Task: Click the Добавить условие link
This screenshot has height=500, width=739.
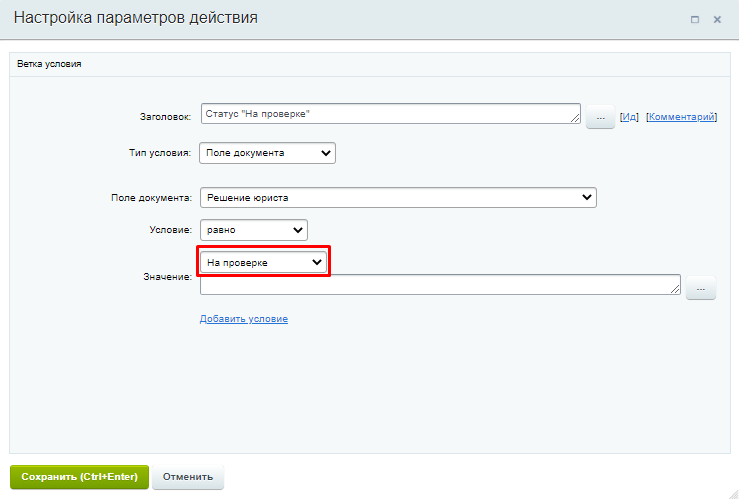Action: click(x=244, y=319)
